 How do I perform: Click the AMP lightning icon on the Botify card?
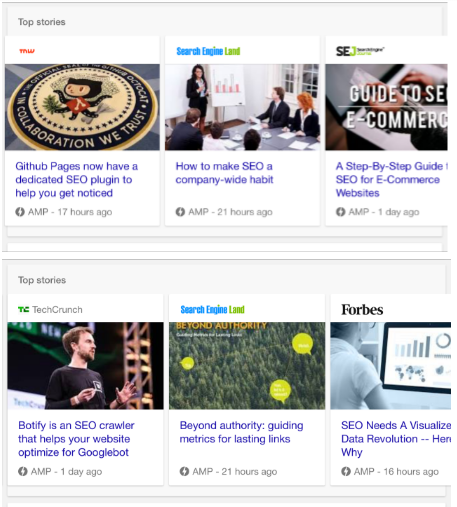pos(23,471)
